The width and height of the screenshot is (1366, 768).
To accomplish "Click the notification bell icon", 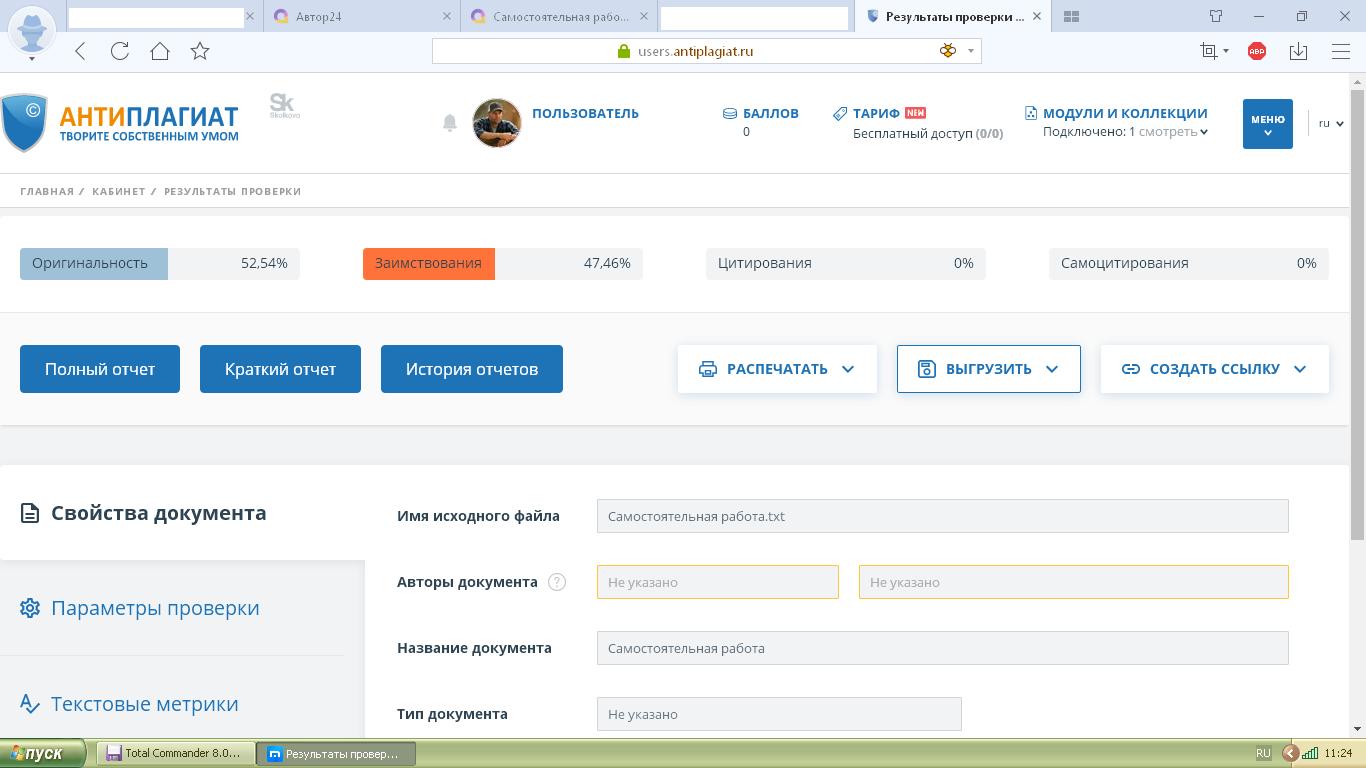I will pyautogui.click(x=450, y=123).
